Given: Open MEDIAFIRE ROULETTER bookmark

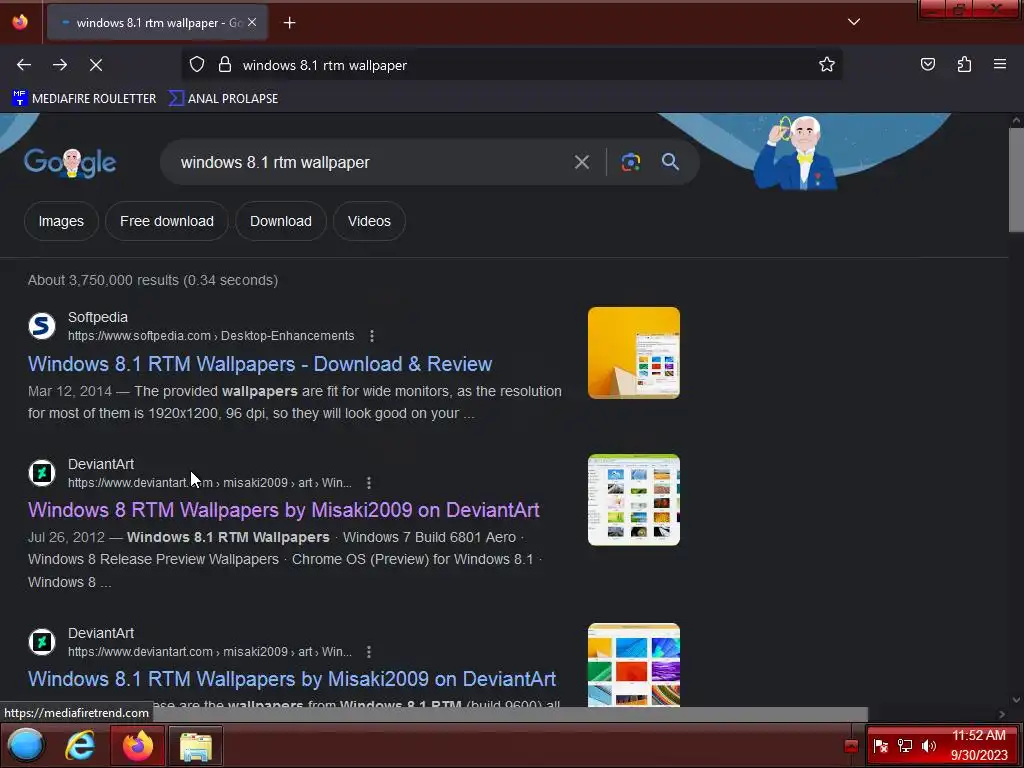Looking at the screenshot, I should pos(84,99).
